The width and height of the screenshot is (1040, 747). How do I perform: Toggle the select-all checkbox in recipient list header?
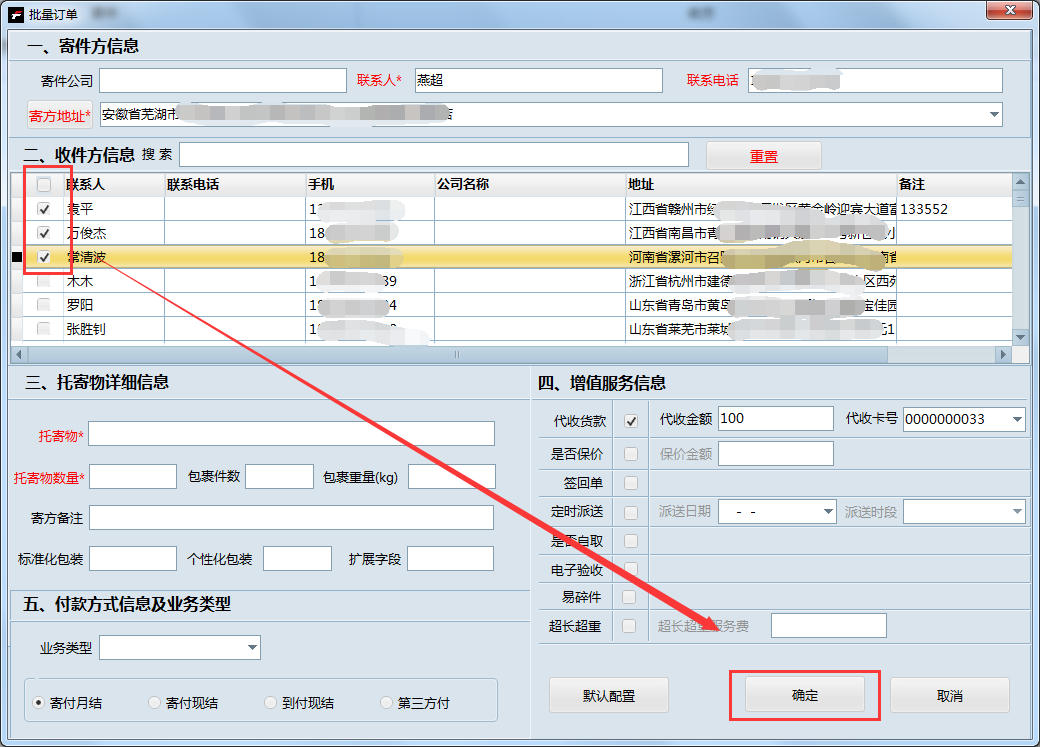[x=42, y=184]
